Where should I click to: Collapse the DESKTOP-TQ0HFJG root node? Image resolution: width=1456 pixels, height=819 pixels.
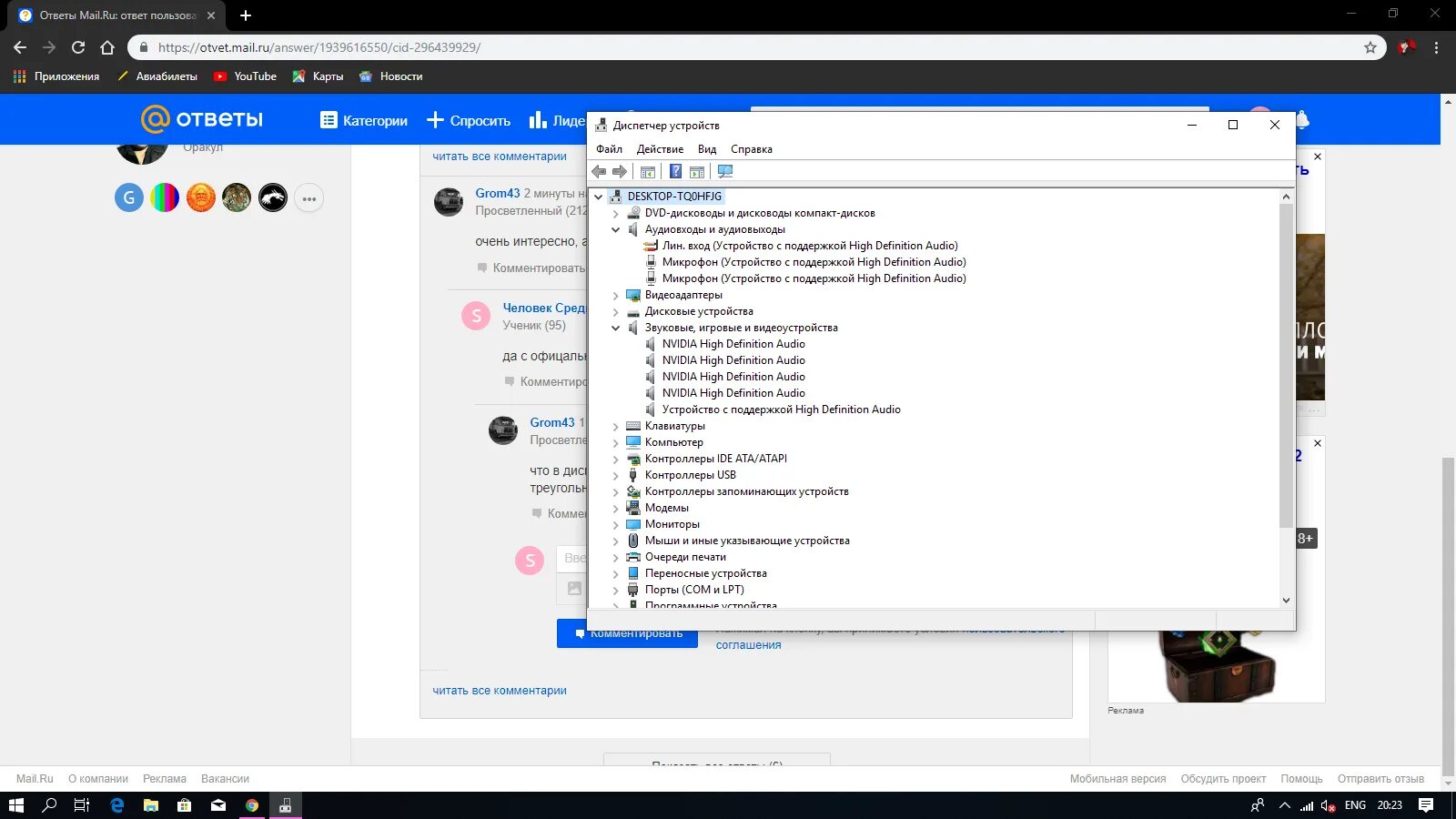click(x=598, y=197)
